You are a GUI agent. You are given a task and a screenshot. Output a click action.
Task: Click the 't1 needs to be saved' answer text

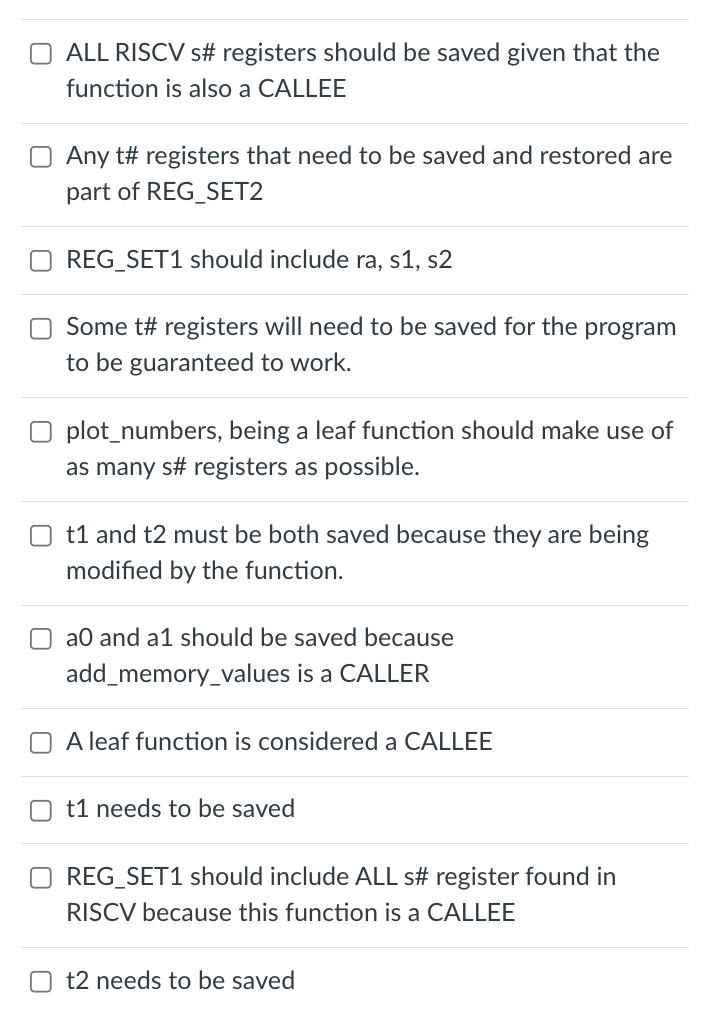[180, 810]
